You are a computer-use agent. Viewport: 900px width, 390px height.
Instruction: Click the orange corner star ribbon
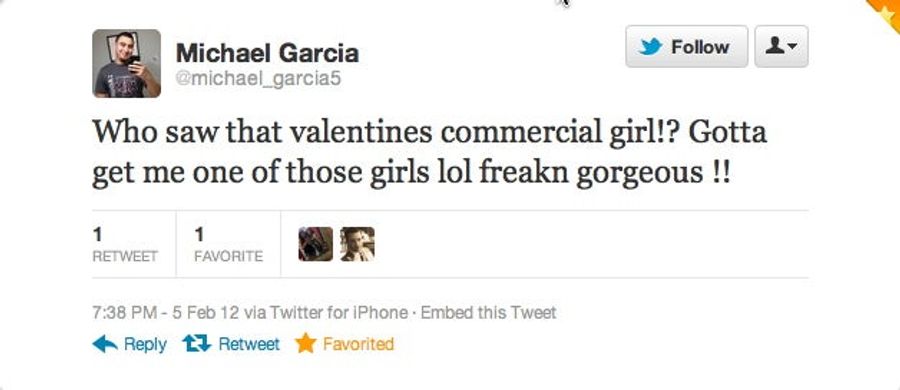pos(887,10)
